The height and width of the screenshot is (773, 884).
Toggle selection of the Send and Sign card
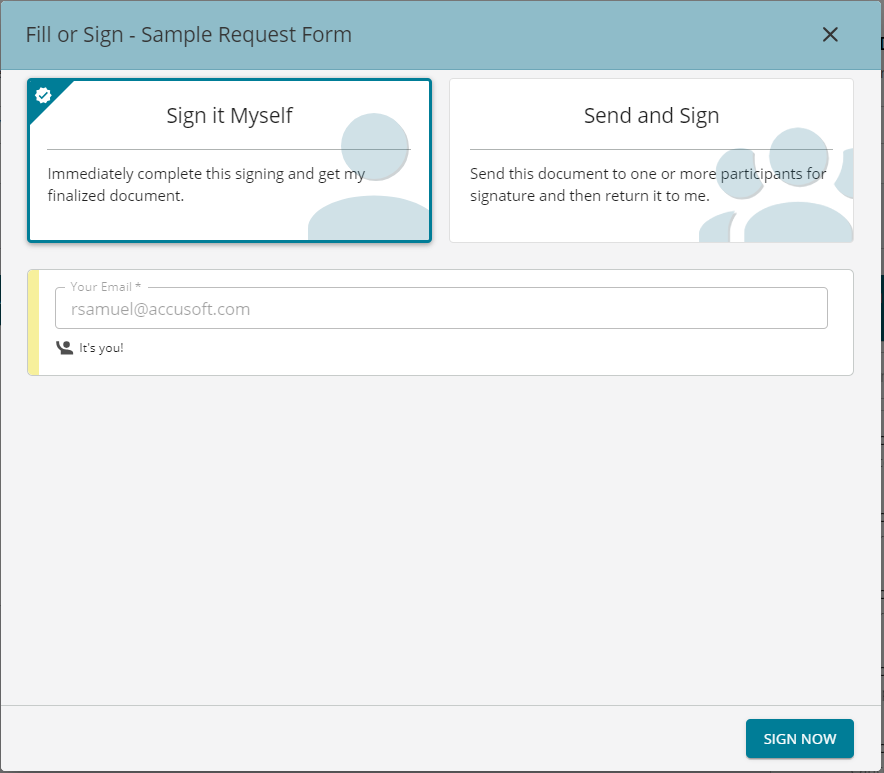(651, 160)
